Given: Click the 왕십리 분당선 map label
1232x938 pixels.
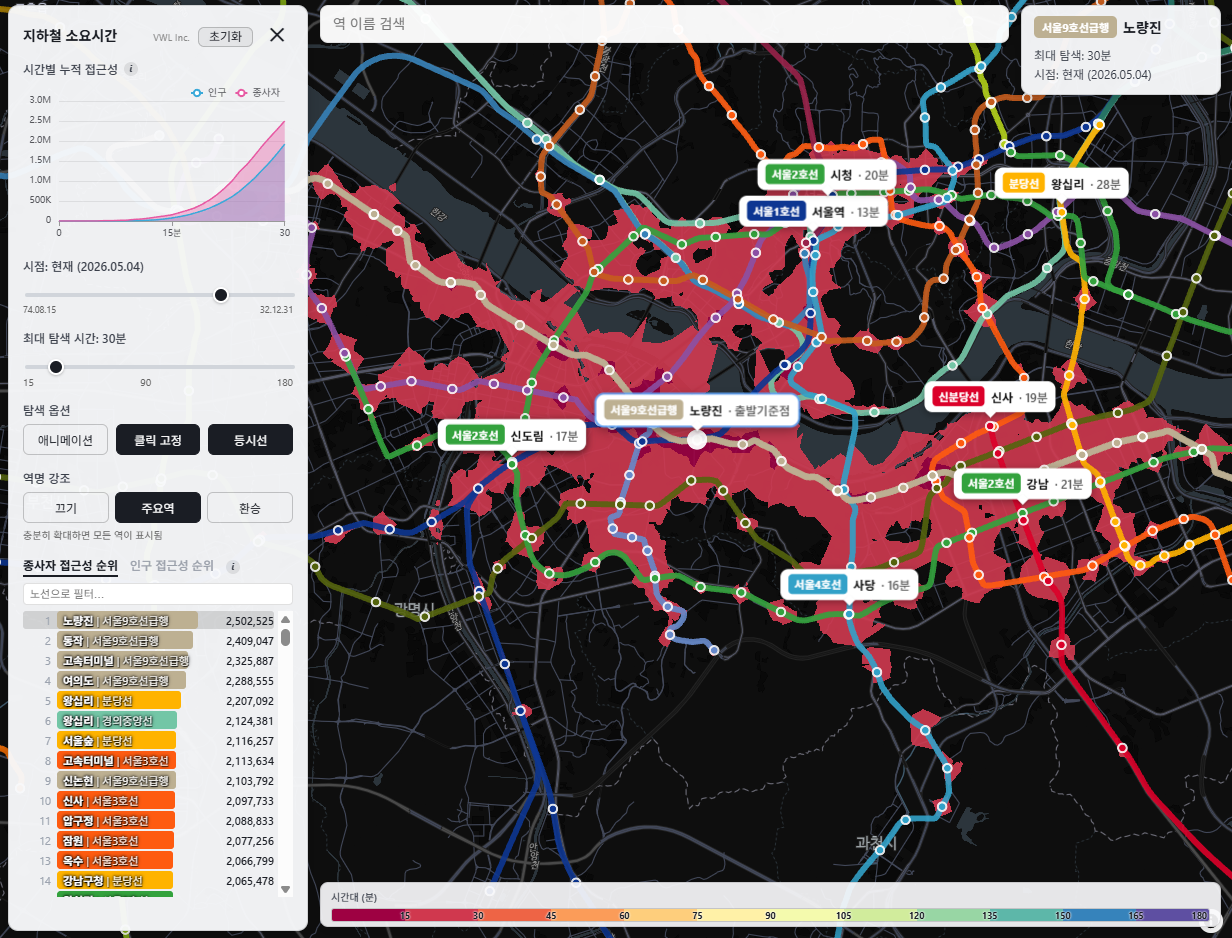Looking at the screenshot, I should pos(1062,184).
